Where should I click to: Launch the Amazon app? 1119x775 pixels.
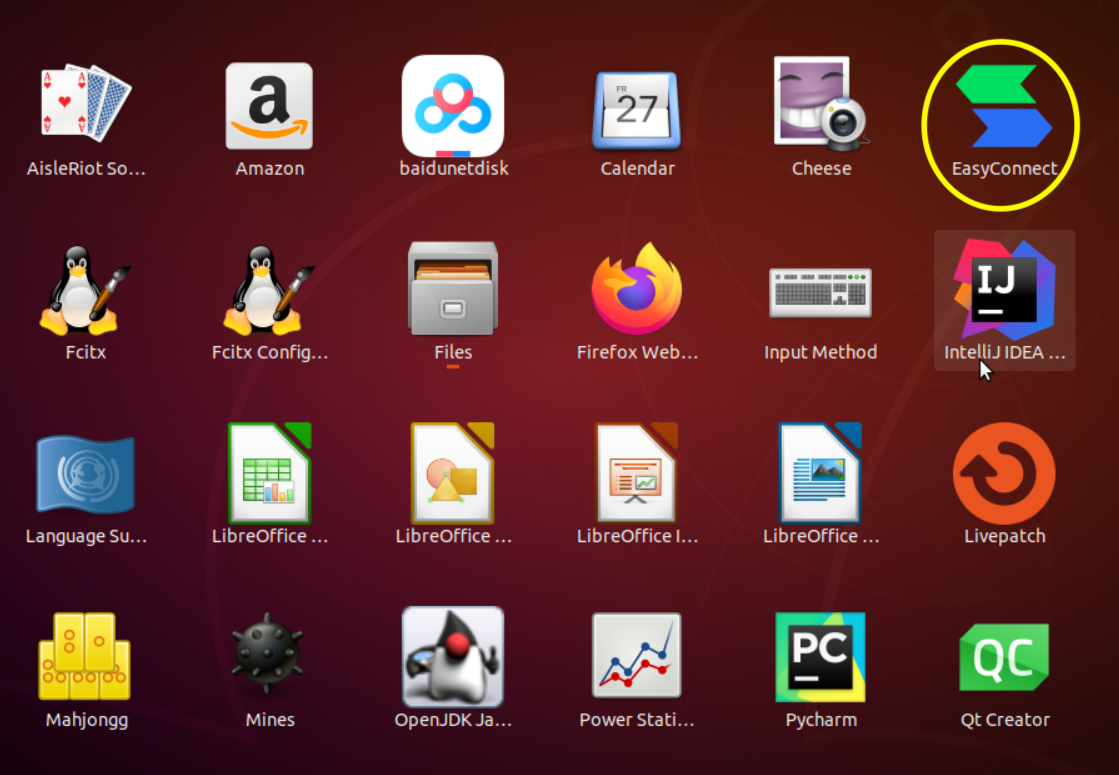[269, 106]
